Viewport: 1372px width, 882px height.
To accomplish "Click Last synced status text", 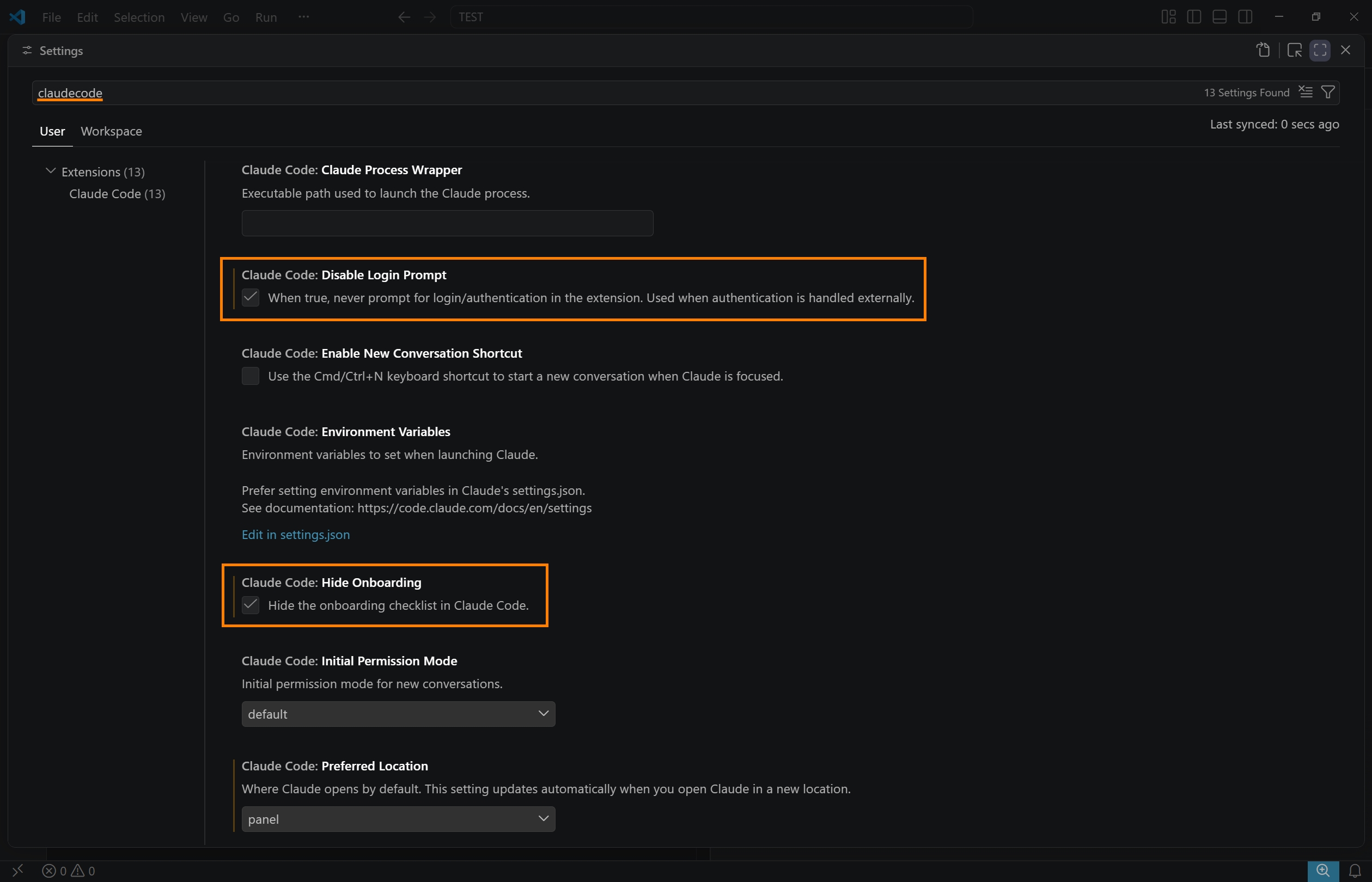I will point(1275,124).
